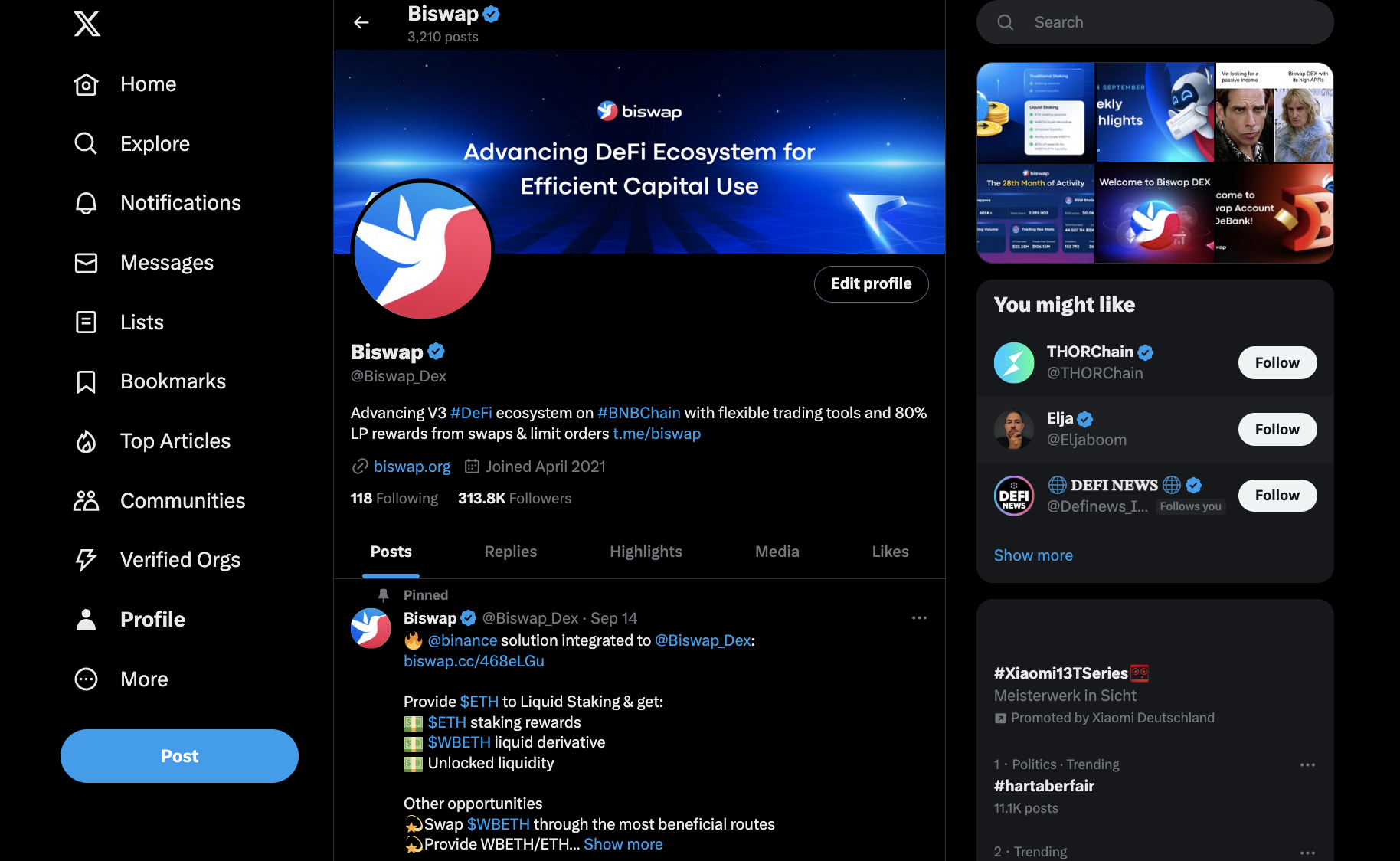This screenshot has height=861, width=1400.
Task: Expand the pinned post with Show more
Action: tap(623, 843)
